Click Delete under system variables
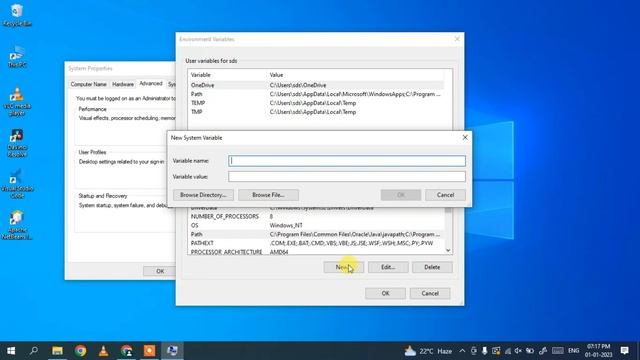 pos(432,267)
